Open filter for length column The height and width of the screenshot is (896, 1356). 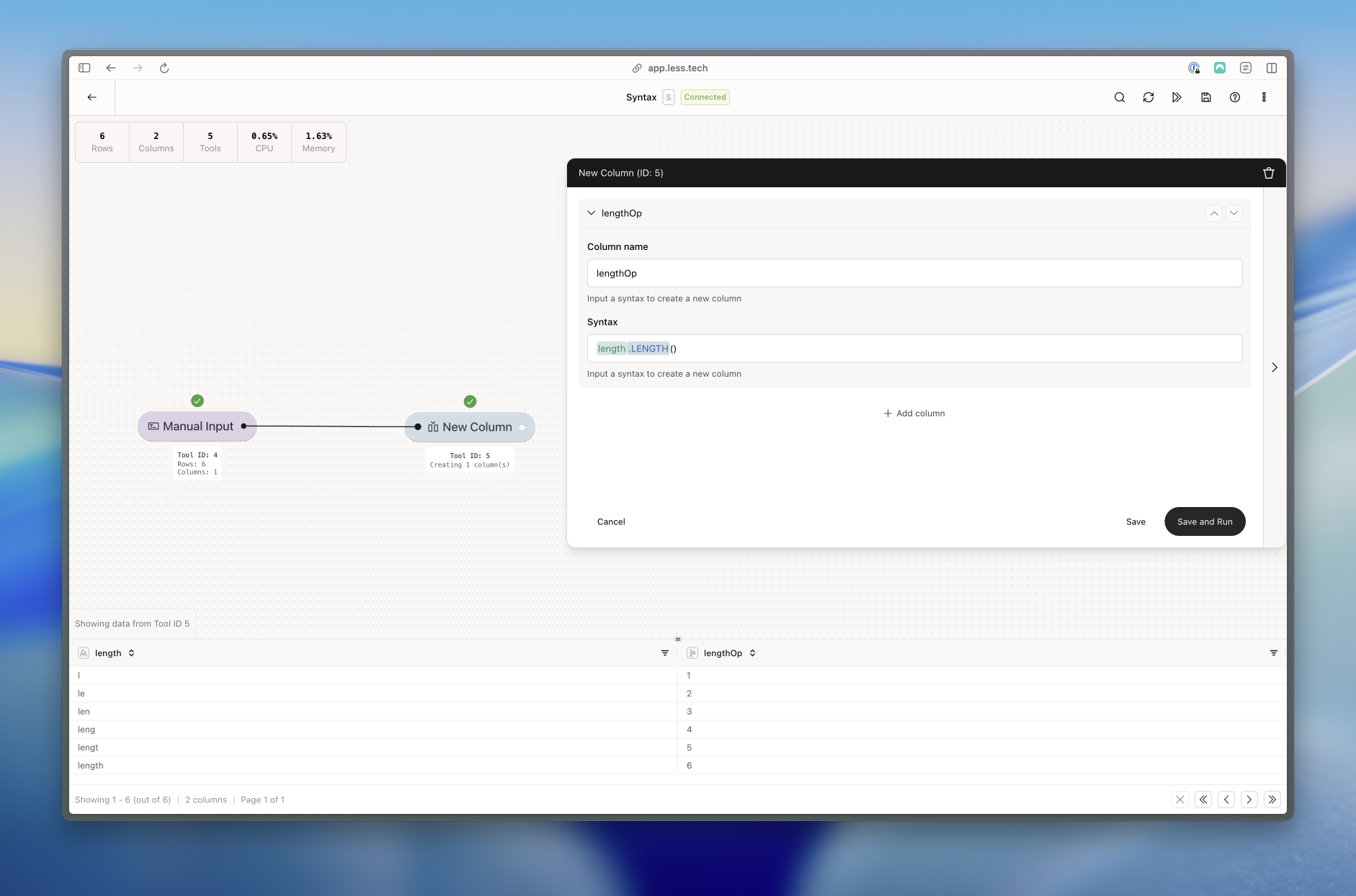pos(665,653)
